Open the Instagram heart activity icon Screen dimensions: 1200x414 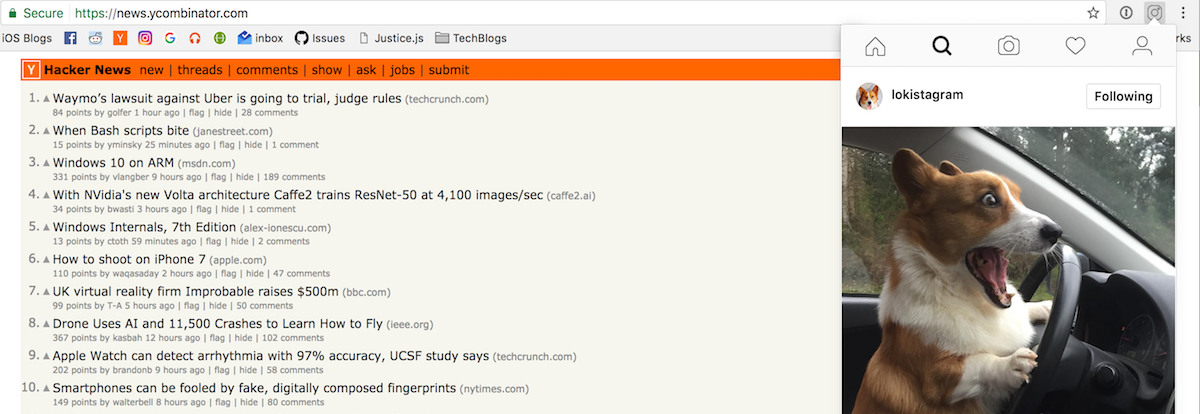[1075, 46]
